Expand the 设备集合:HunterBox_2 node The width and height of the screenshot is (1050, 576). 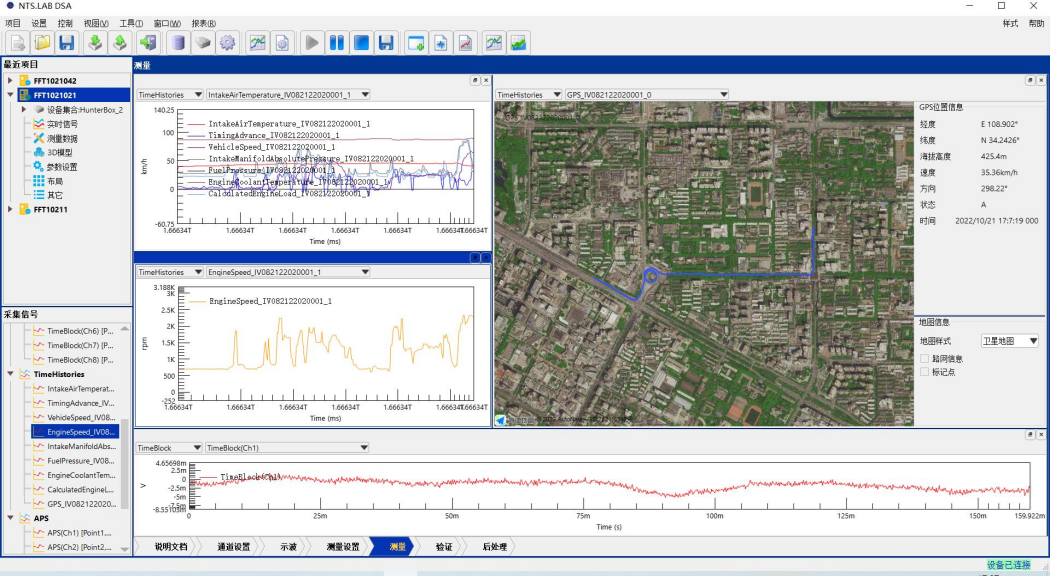click(24, 109)
